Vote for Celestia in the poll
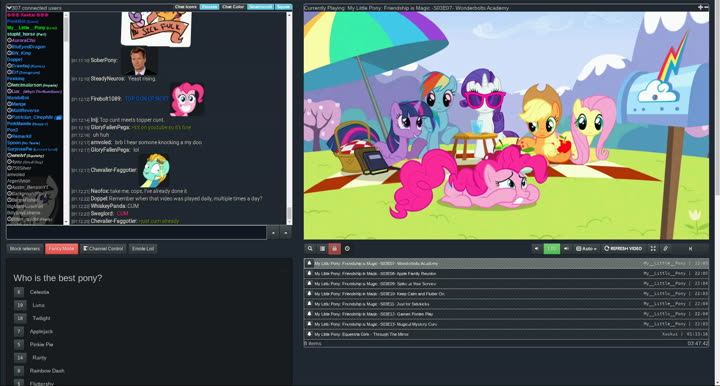 click(19, 292)
